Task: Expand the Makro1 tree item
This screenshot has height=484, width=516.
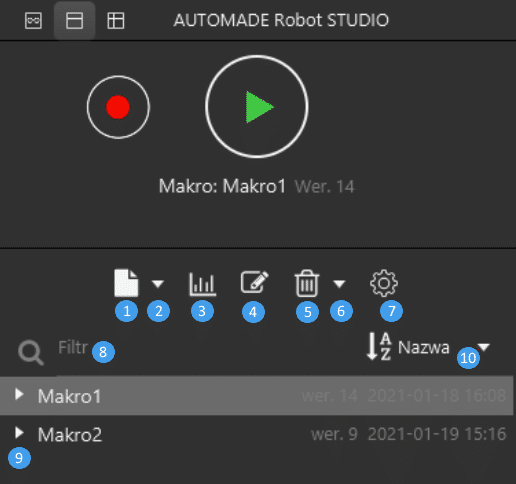Action: click(x=19, y=395)
